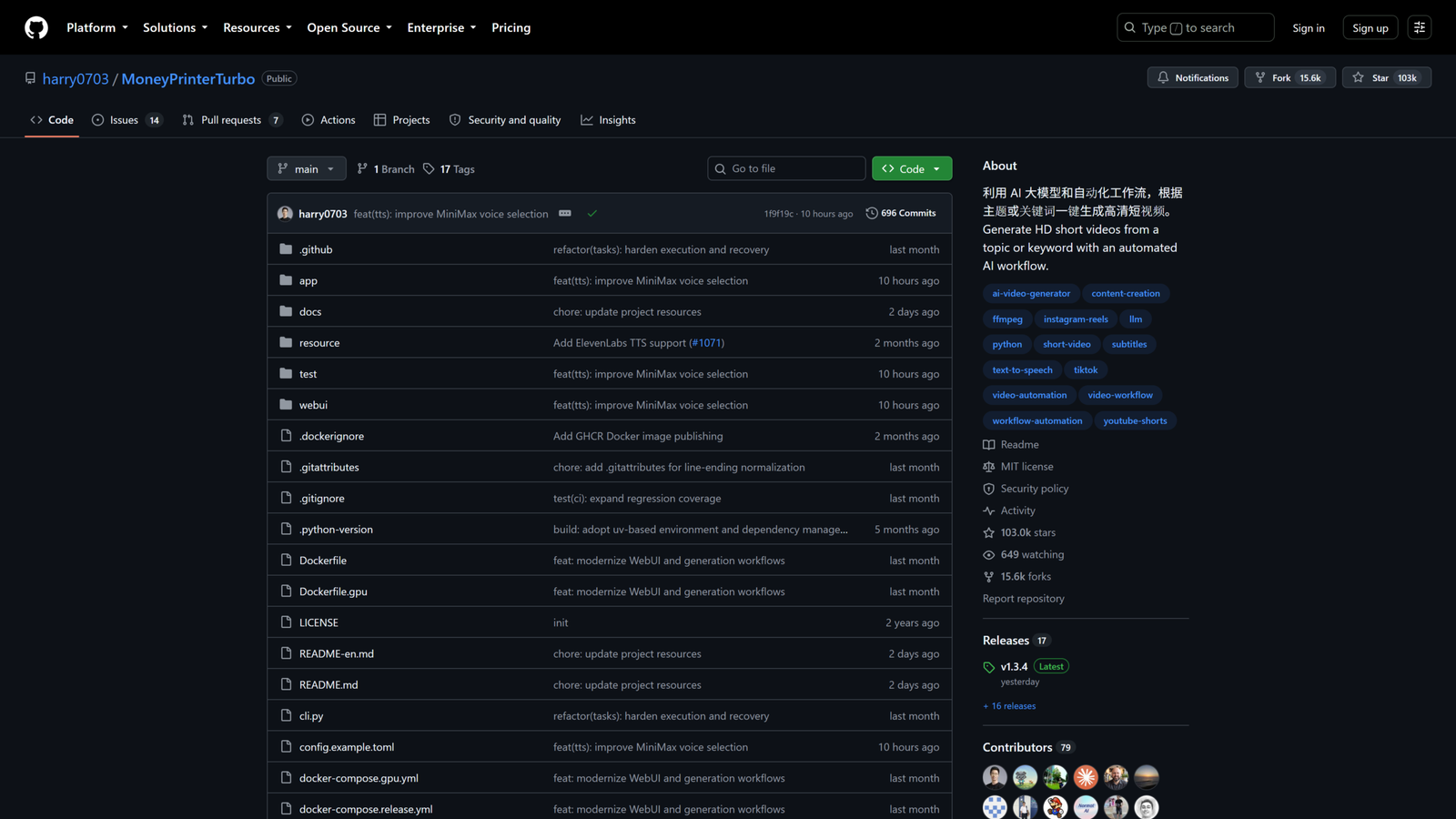Open the Pricing link
1456x819 pixels.
511,27
